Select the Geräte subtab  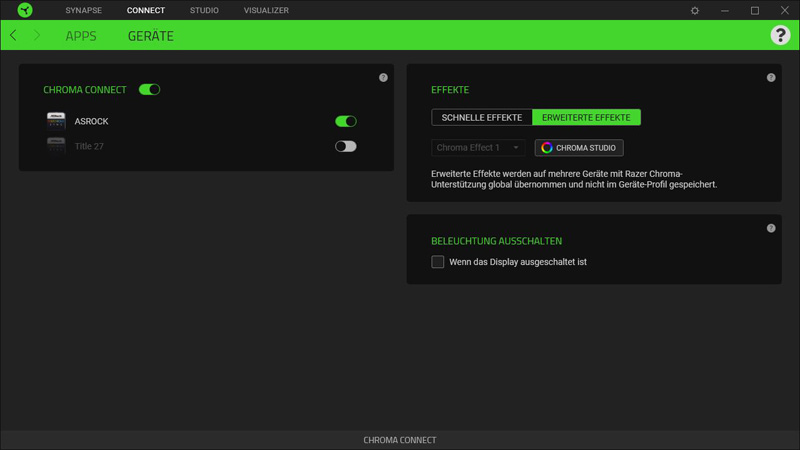coord(151,36)
